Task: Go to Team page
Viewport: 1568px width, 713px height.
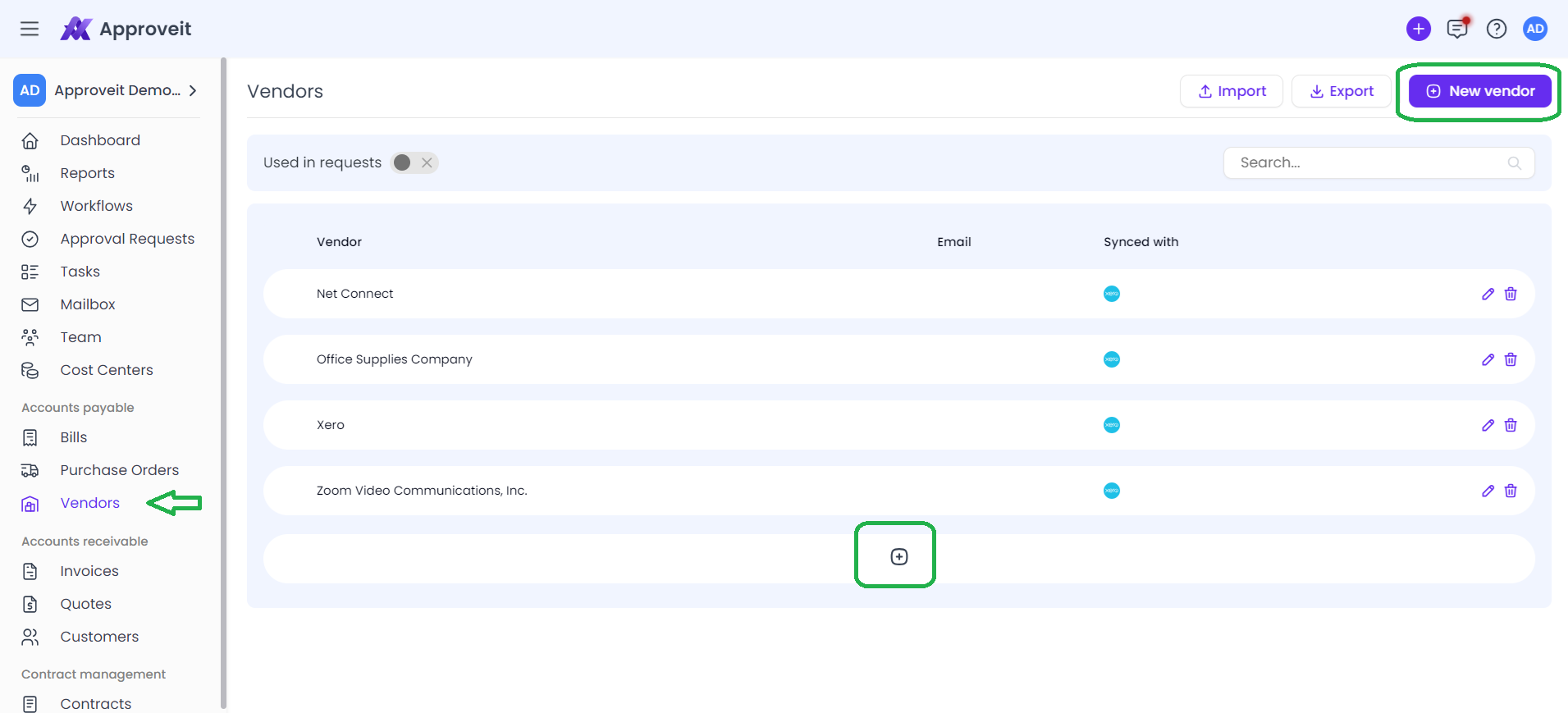Action: [80, 337]
